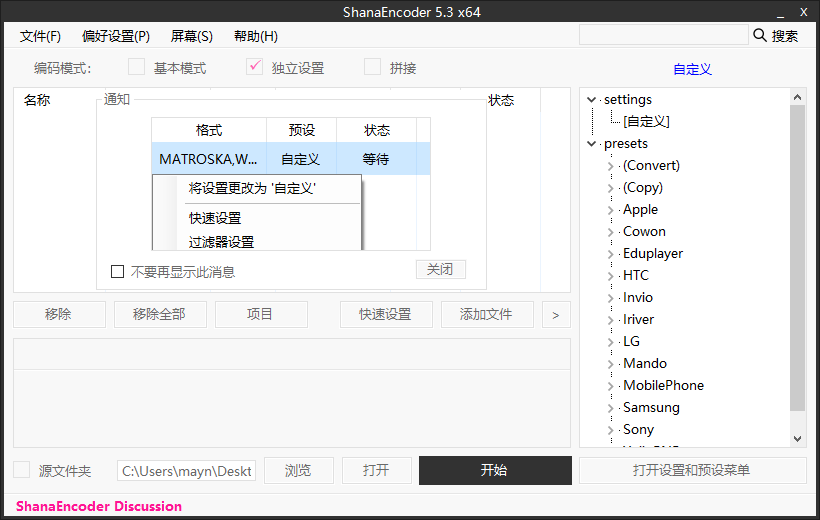Select the MobilePhone tree item
Screen dimensions: 820x520
coord(663,386)
